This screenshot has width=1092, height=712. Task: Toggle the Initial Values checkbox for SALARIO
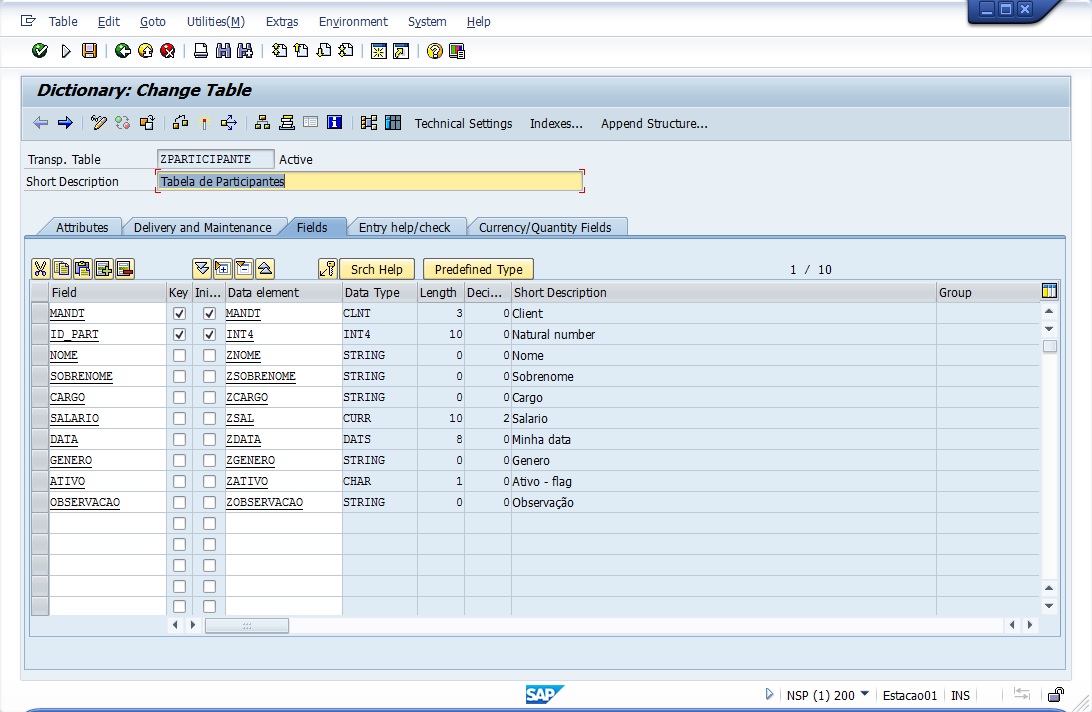(x=209, y=419)
